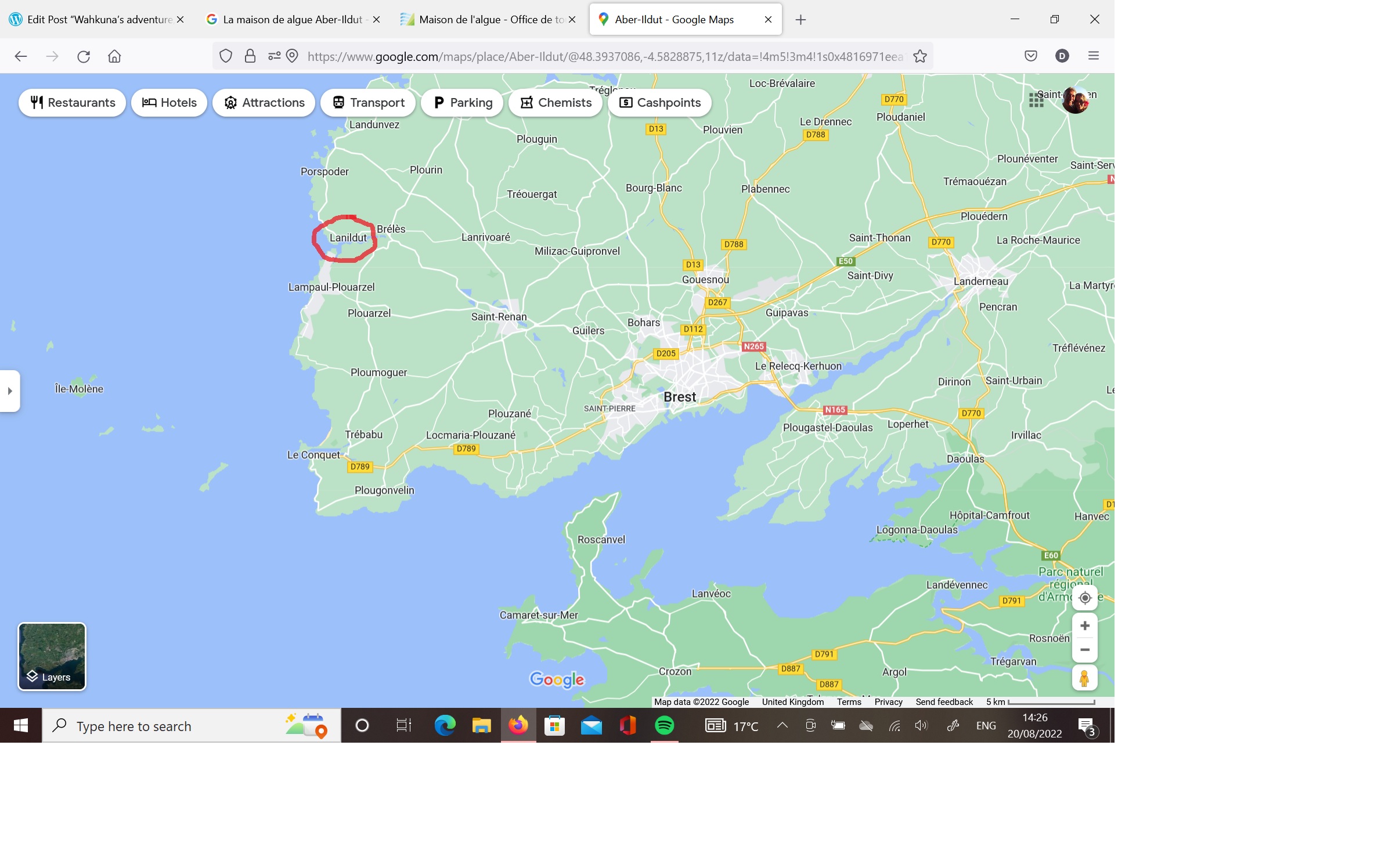Click the Street View pegman icon

[x=1084, y=678]
